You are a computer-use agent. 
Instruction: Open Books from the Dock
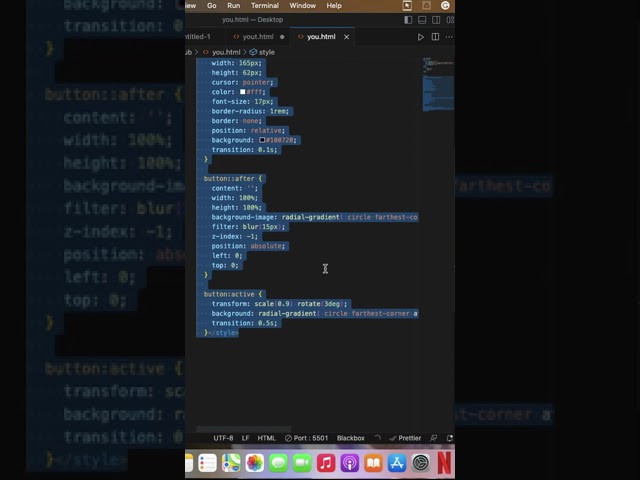click(373, 463)
